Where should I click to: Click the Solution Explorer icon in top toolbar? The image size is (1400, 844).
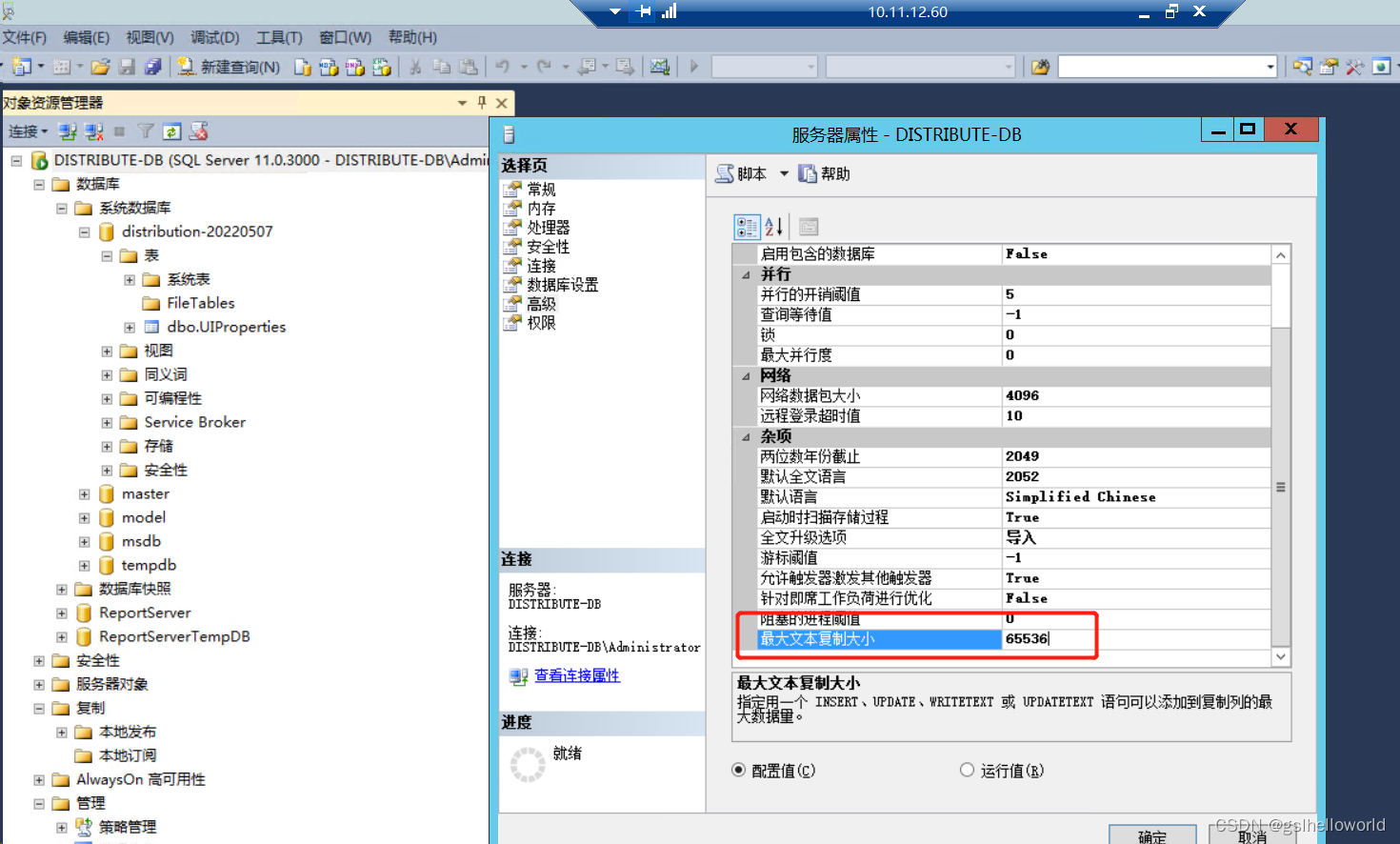point(1302,67)
